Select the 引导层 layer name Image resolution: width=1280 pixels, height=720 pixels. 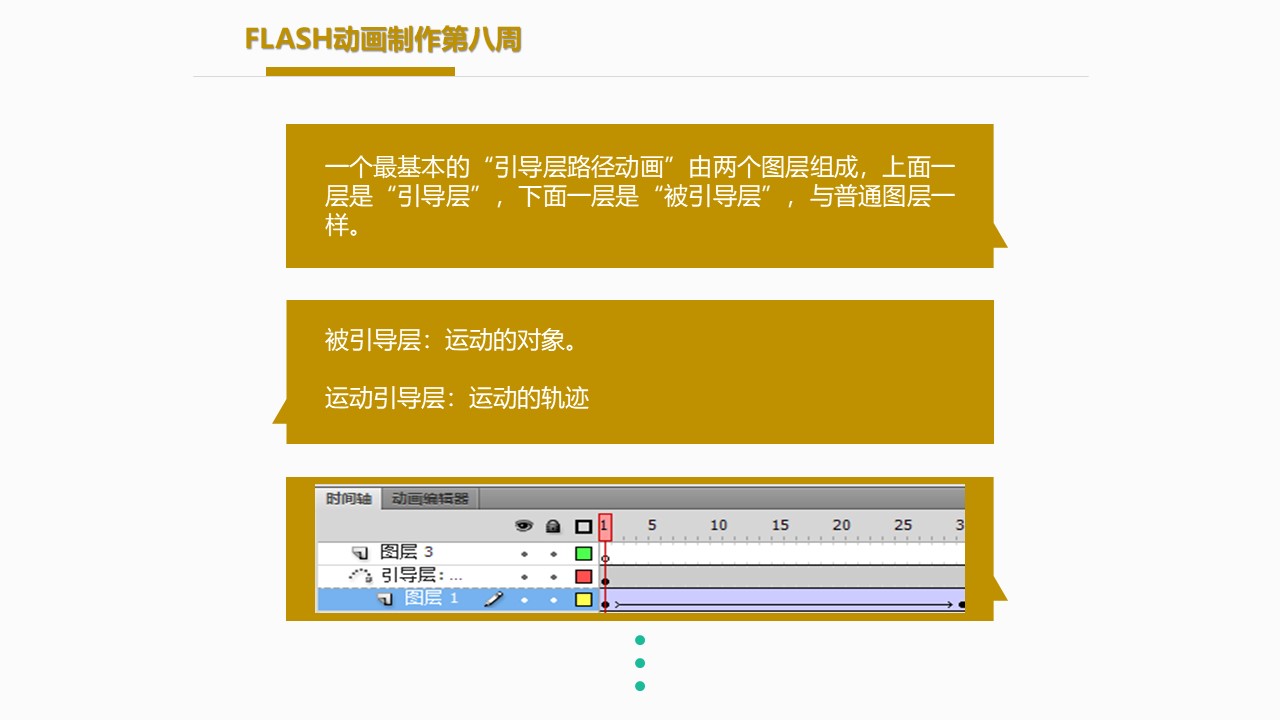point(422,575)
